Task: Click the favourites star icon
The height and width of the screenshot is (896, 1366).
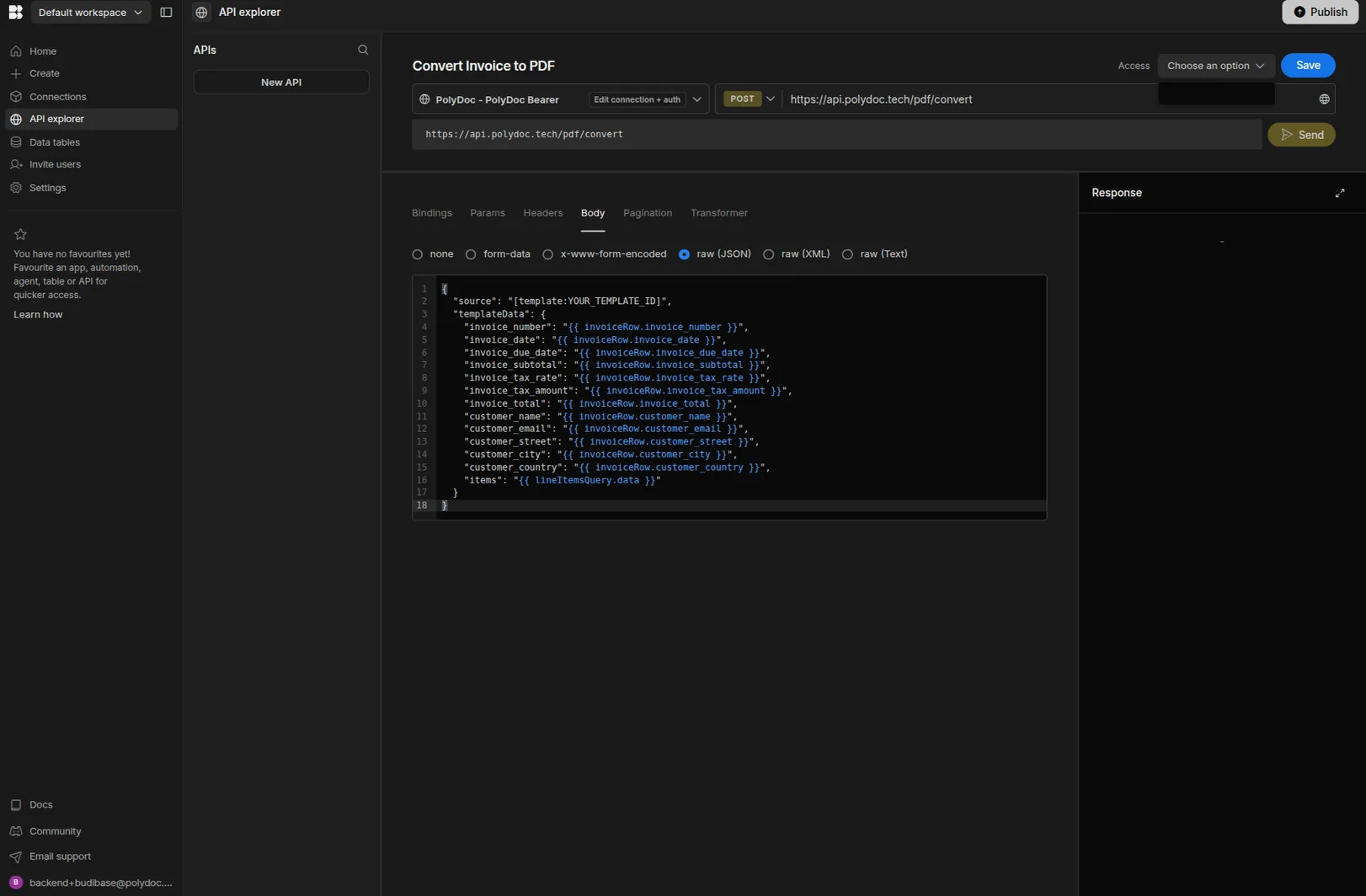Action: 20,234
